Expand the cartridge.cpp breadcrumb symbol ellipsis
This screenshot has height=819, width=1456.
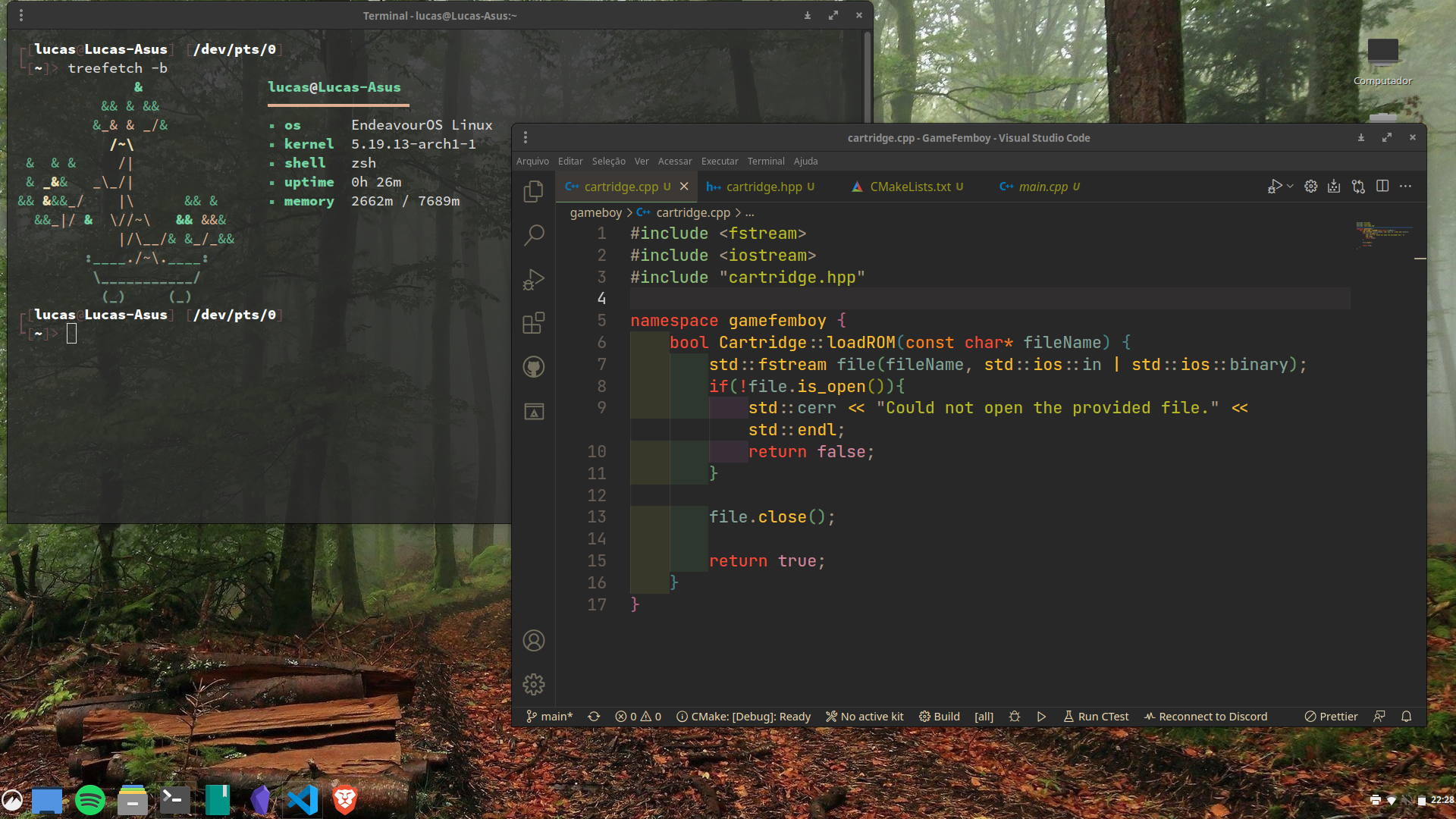pyautogui.click(x=750, y=213)
